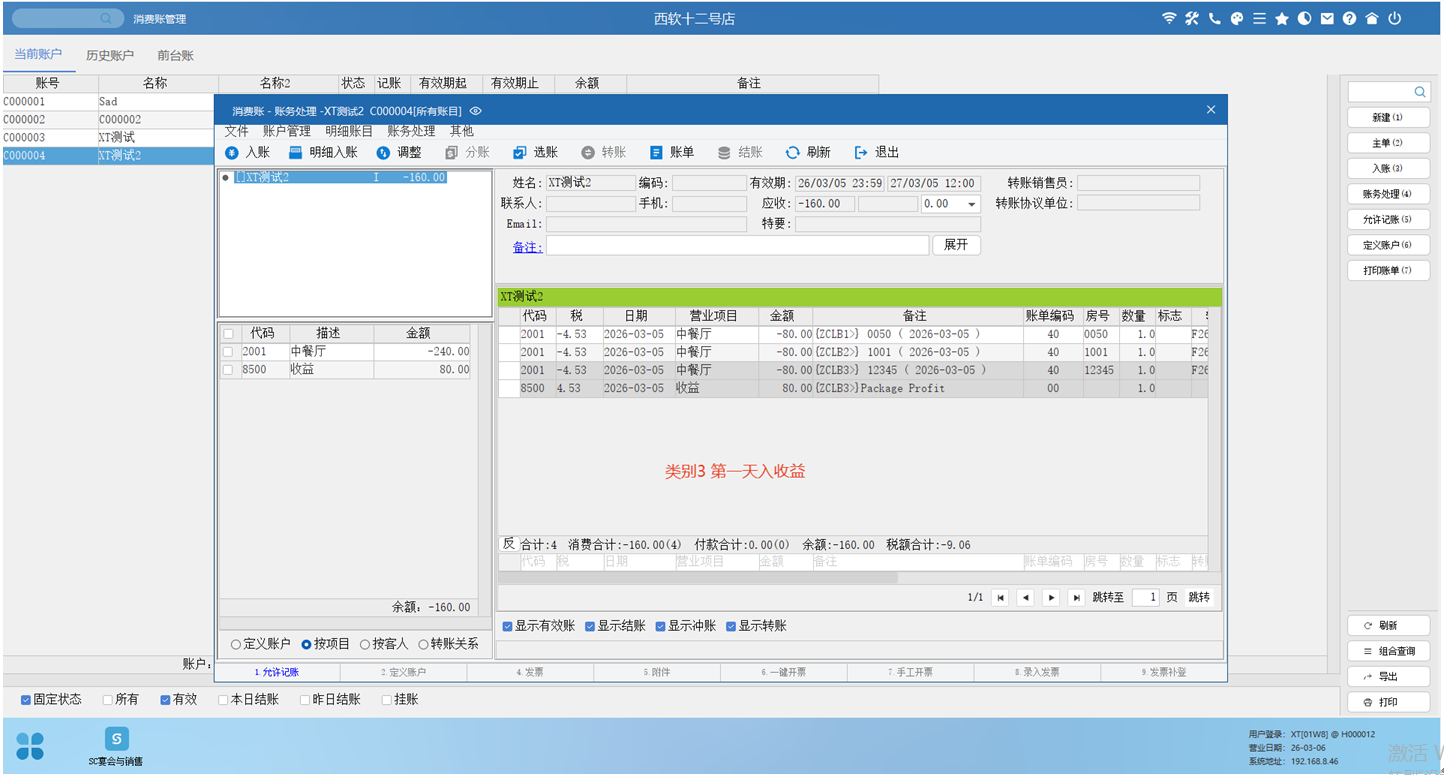Click the 选账 select-account toolbar button
The image size is (1444, 775).
(535, 153)
